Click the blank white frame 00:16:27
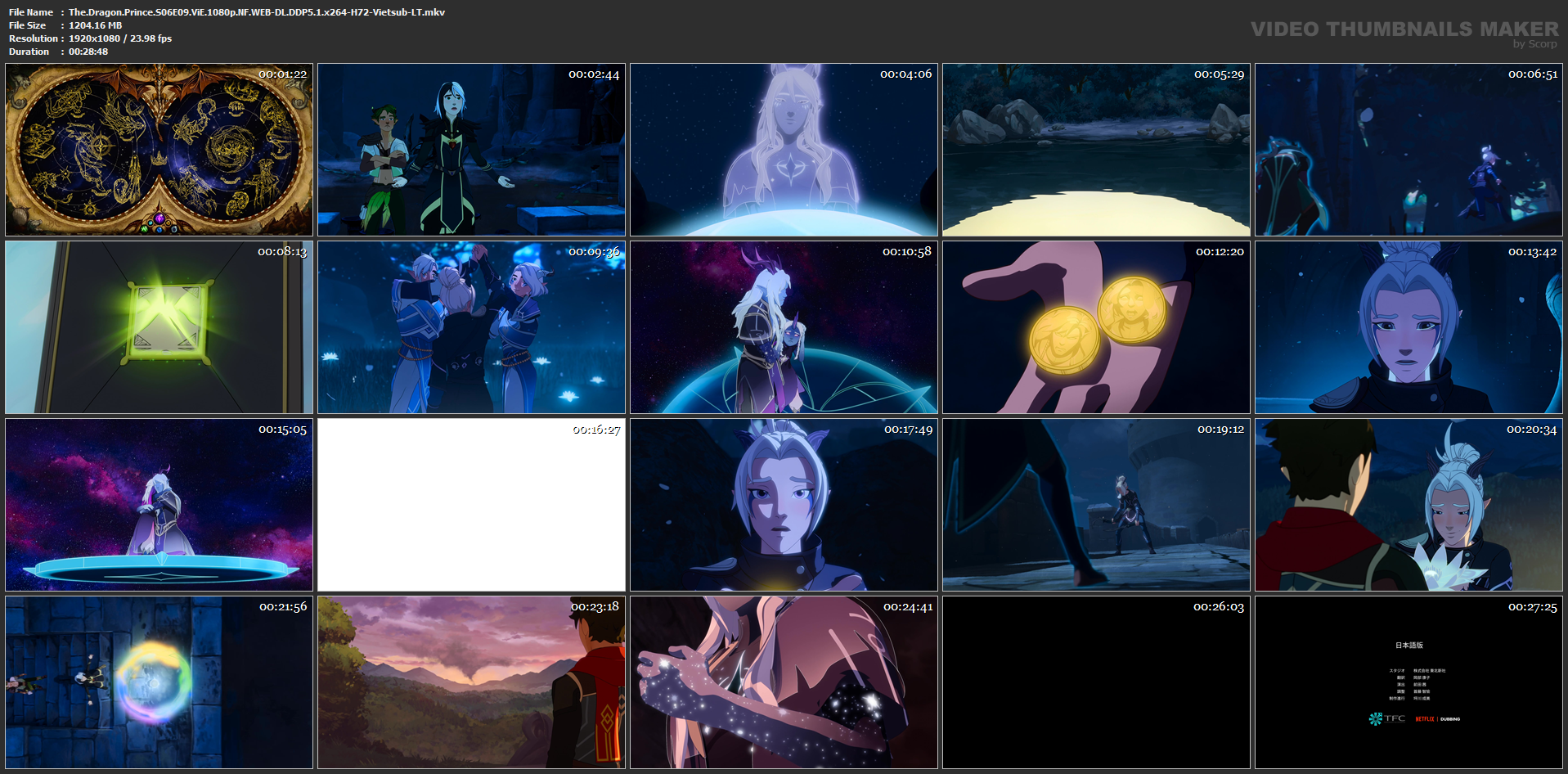Image resolution: width=1568 pixels, height=774 pixels. click(x=472, y=505)
